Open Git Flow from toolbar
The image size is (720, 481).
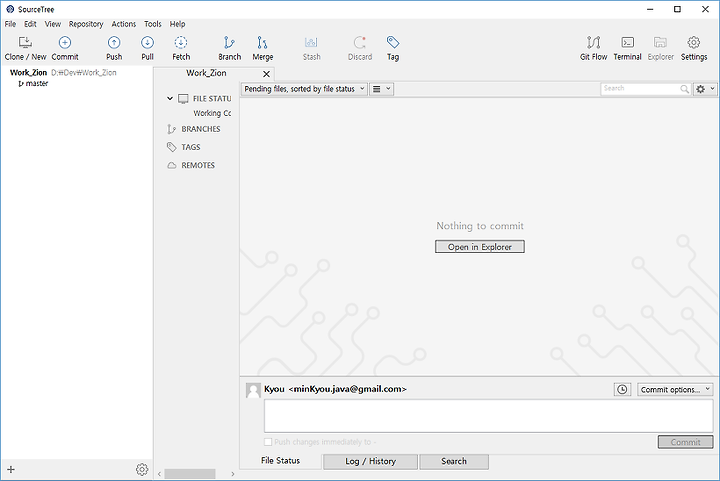[593, 48]
